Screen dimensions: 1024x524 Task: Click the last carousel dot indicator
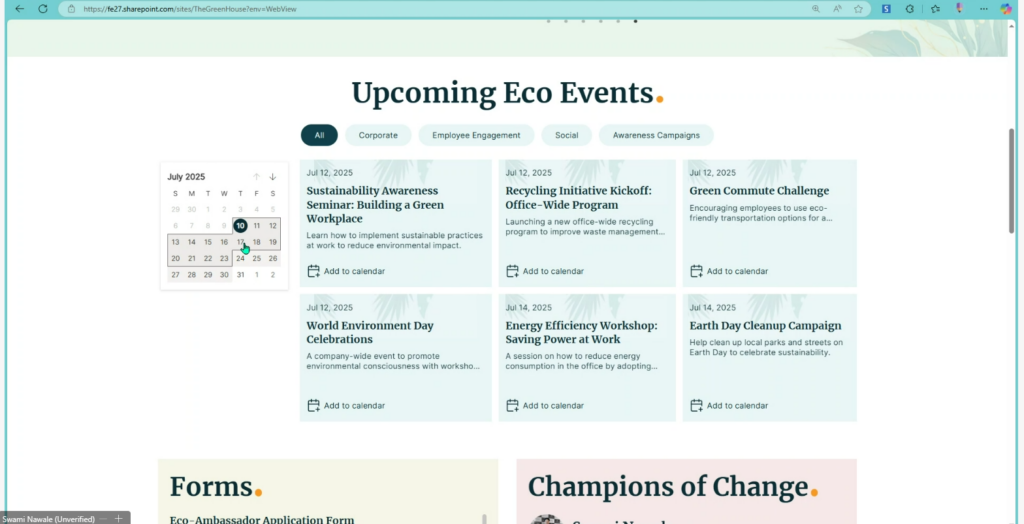pos(635,22)
